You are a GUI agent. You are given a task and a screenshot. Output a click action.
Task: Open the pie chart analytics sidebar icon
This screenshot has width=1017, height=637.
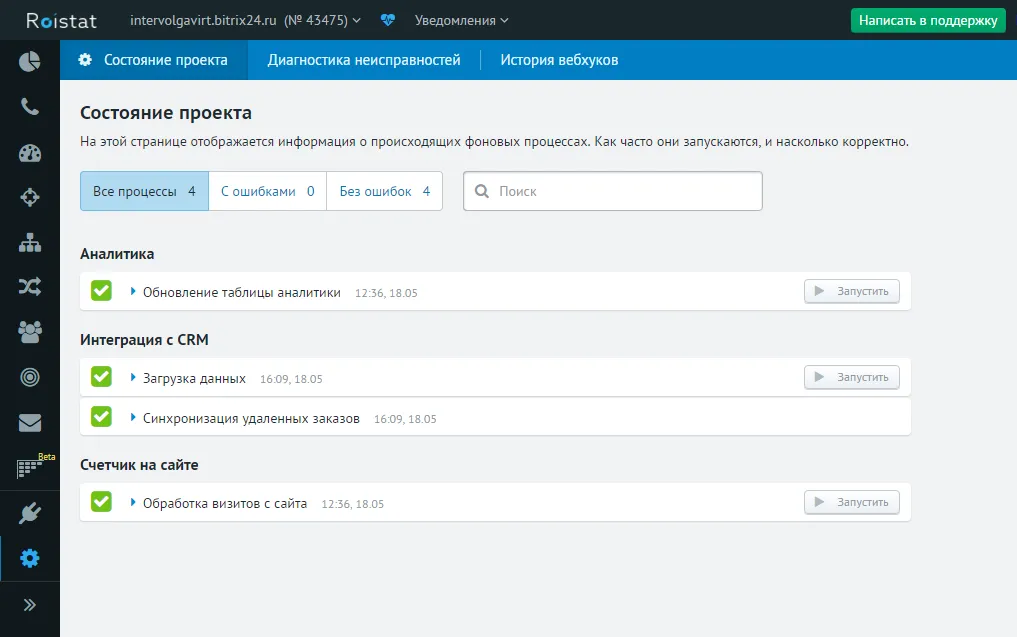point(29,61)
